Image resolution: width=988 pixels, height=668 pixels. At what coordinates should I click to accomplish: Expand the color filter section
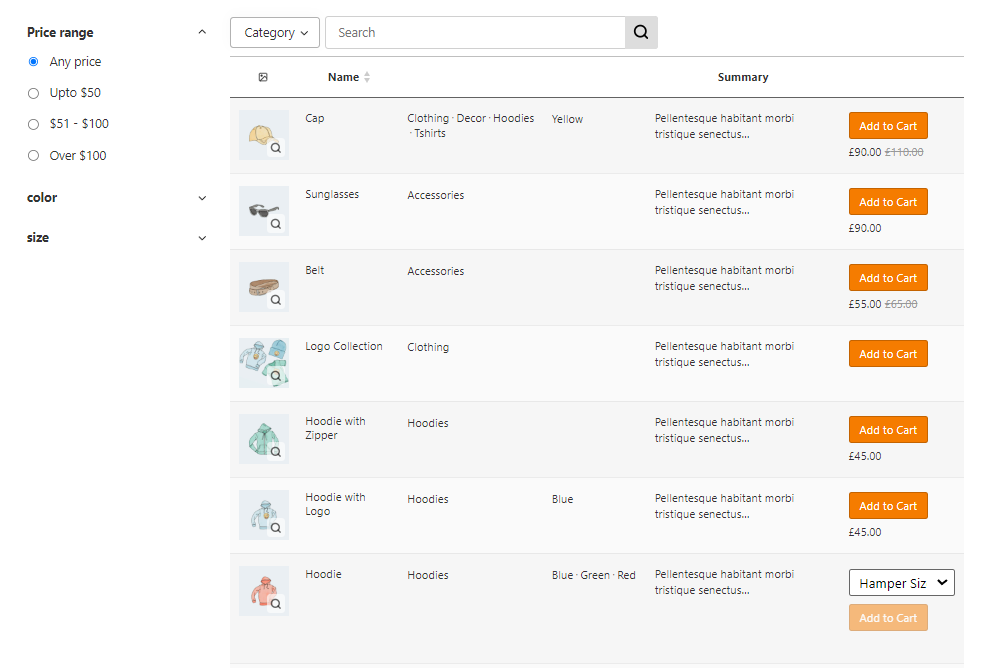(202, 198)
